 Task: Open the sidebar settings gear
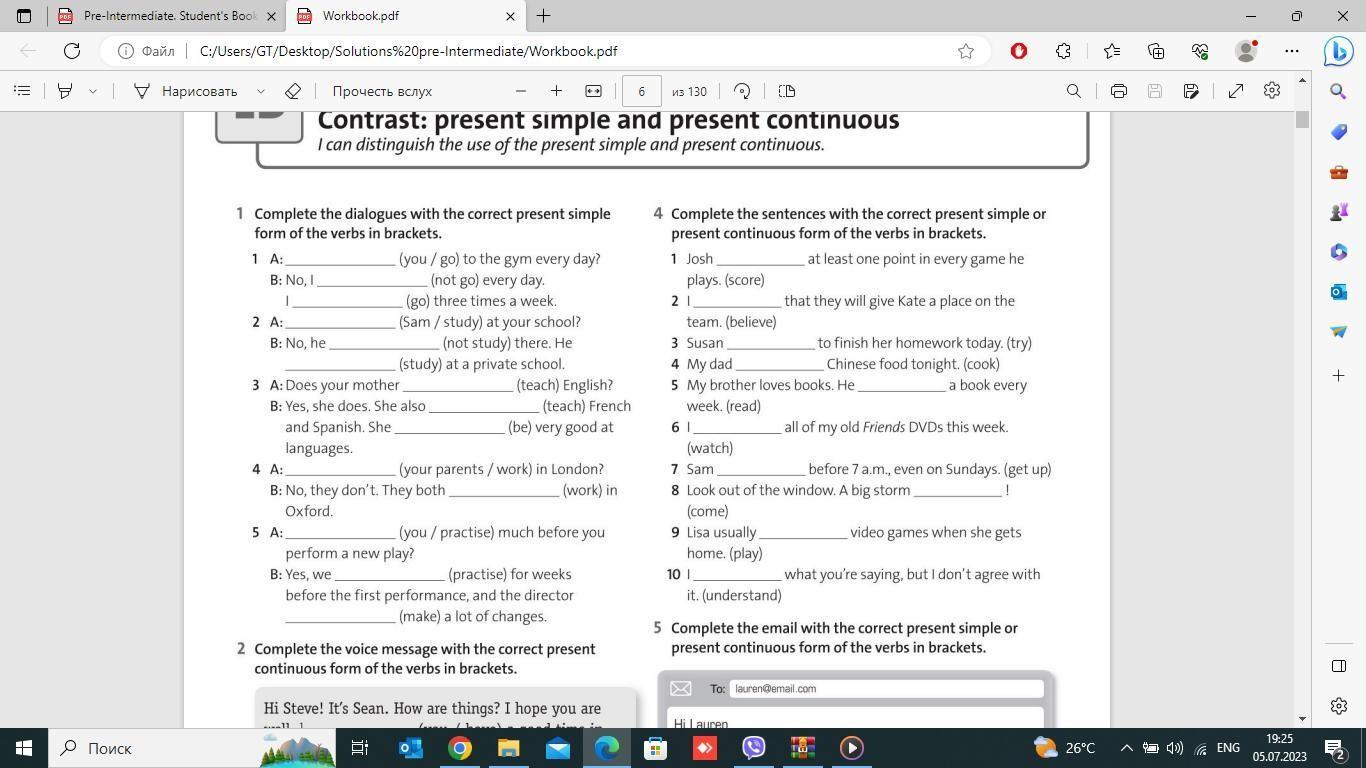click(x=1339, y=706)
